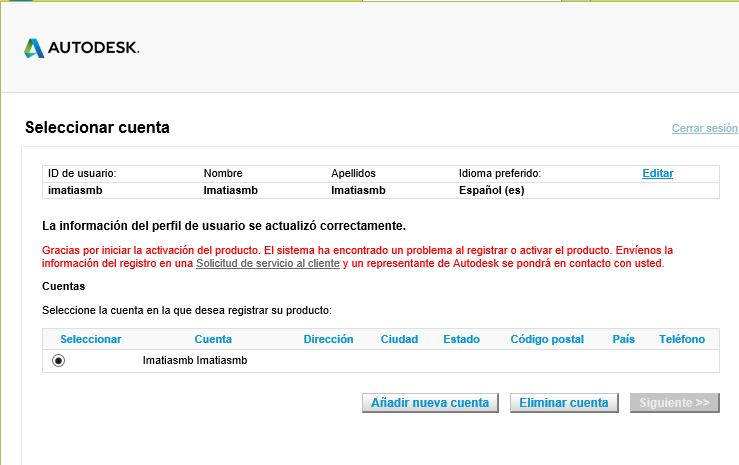The height and width of the screenshot is (465, 739).
Task: Sort by the Ciudad column header
Action: pos(399,339)
